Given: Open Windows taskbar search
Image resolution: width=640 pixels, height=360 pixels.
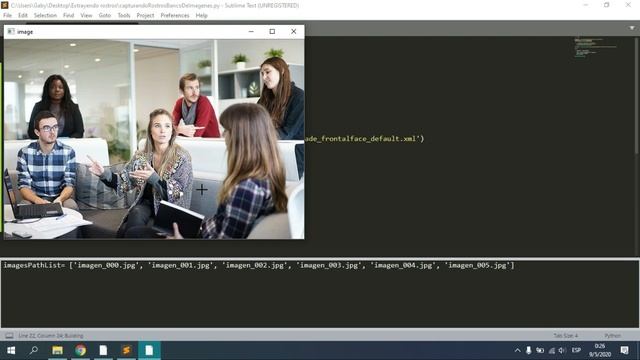Looking at the screenshot, I should pos(34,350).
